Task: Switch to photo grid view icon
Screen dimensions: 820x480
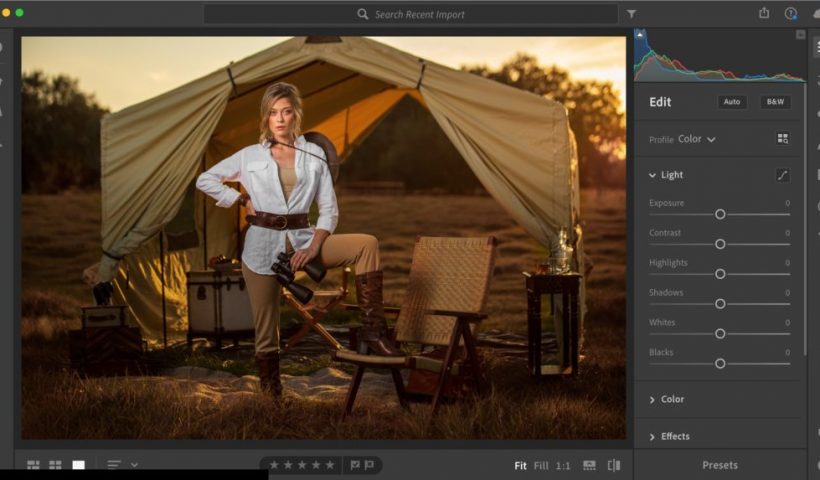Action: pyautogui.click(x=33, y=465)
